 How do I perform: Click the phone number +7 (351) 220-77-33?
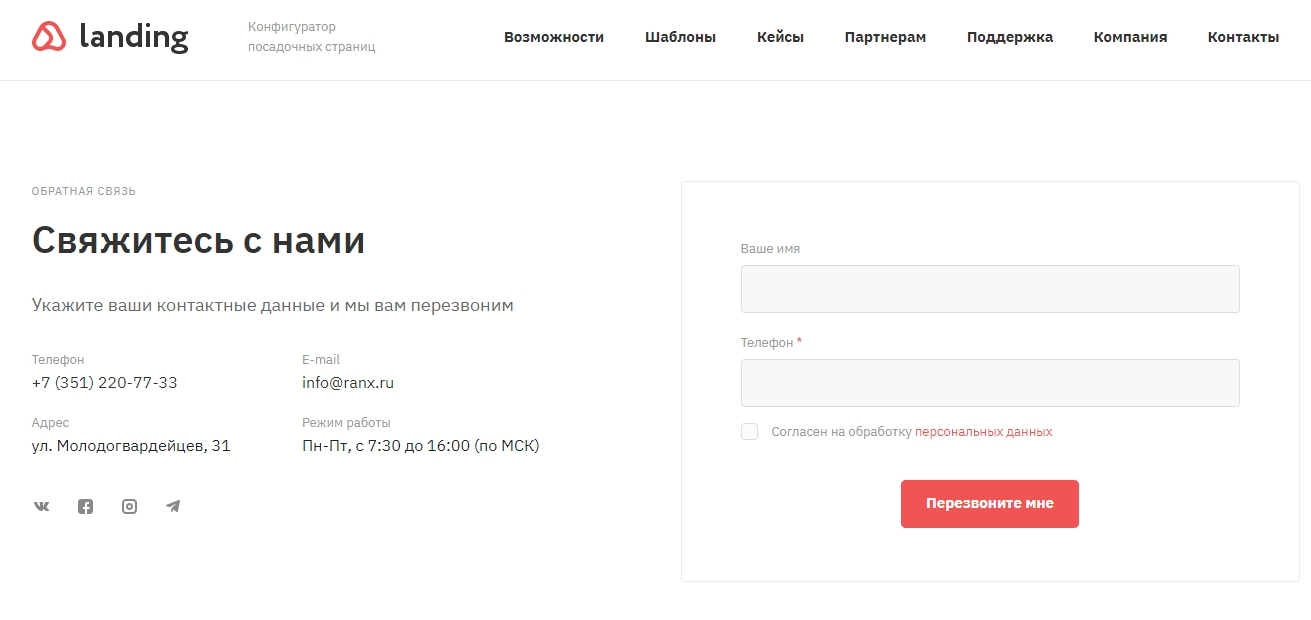[x=105, y=383]
